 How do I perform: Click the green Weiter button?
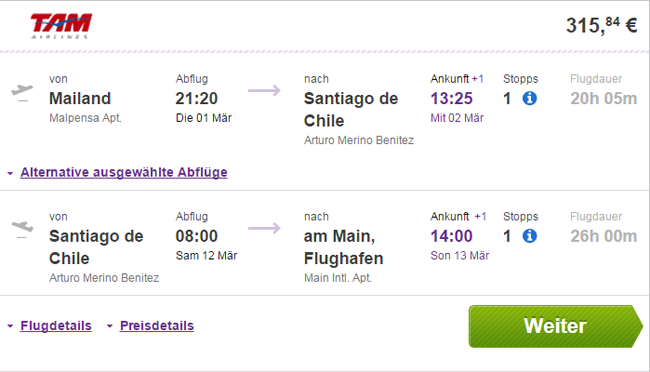(555, 326)
